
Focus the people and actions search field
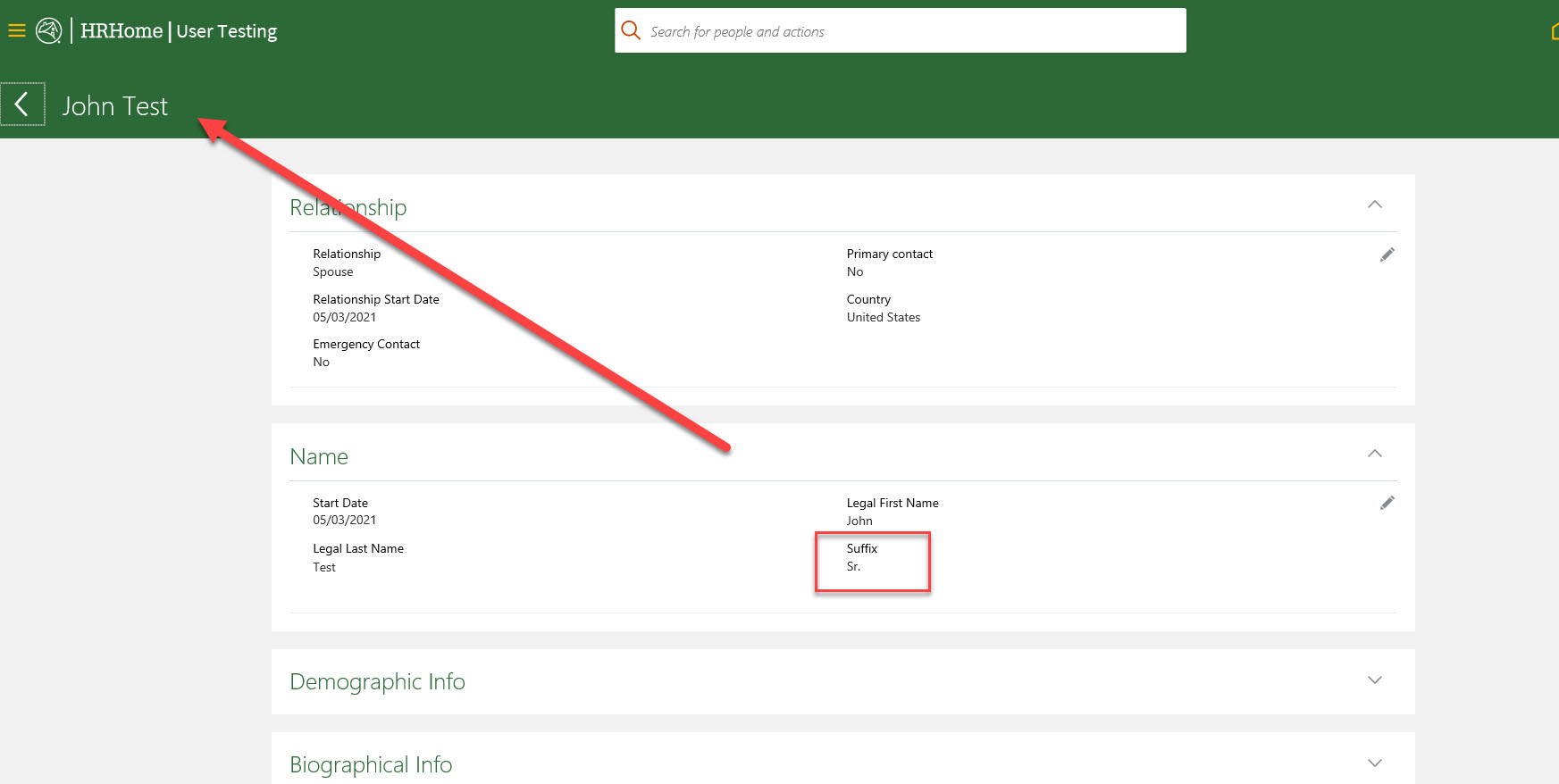[x=900, y=30]
